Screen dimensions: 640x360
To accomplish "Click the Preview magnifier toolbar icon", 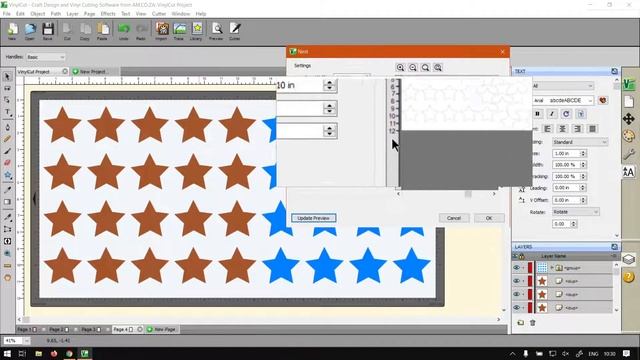I will (216, 31).
